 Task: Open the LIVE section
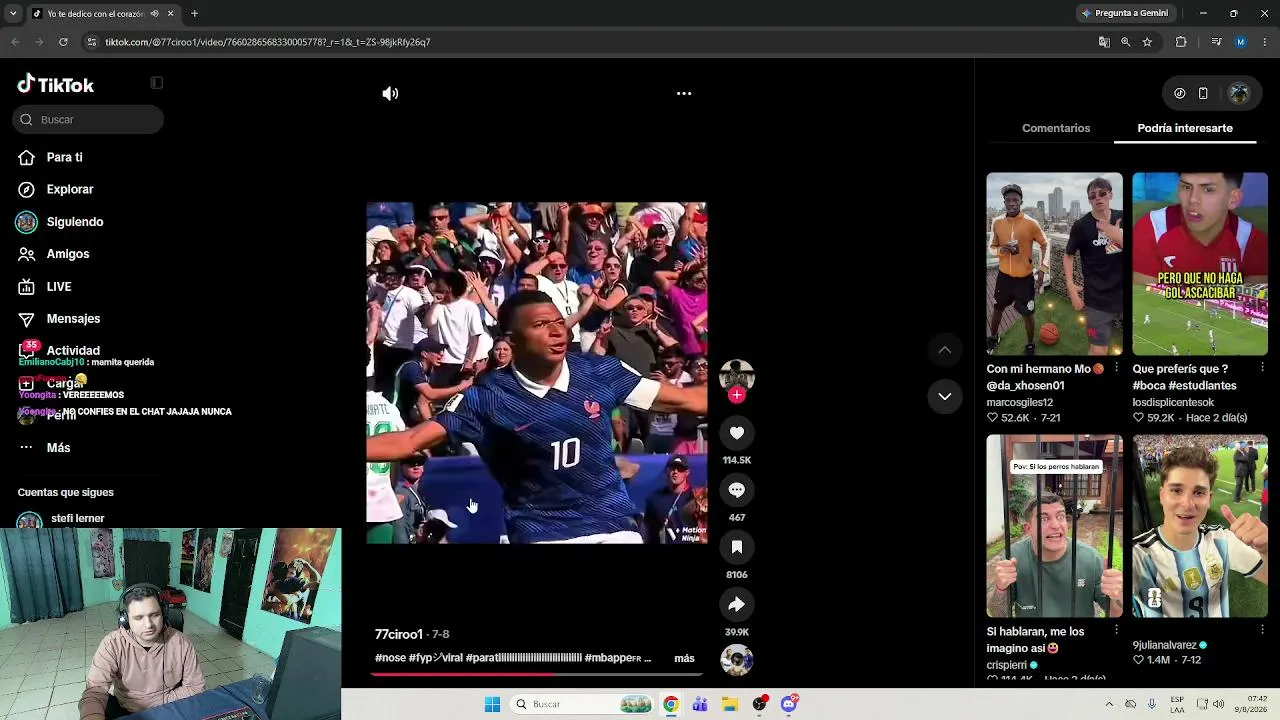59,287
